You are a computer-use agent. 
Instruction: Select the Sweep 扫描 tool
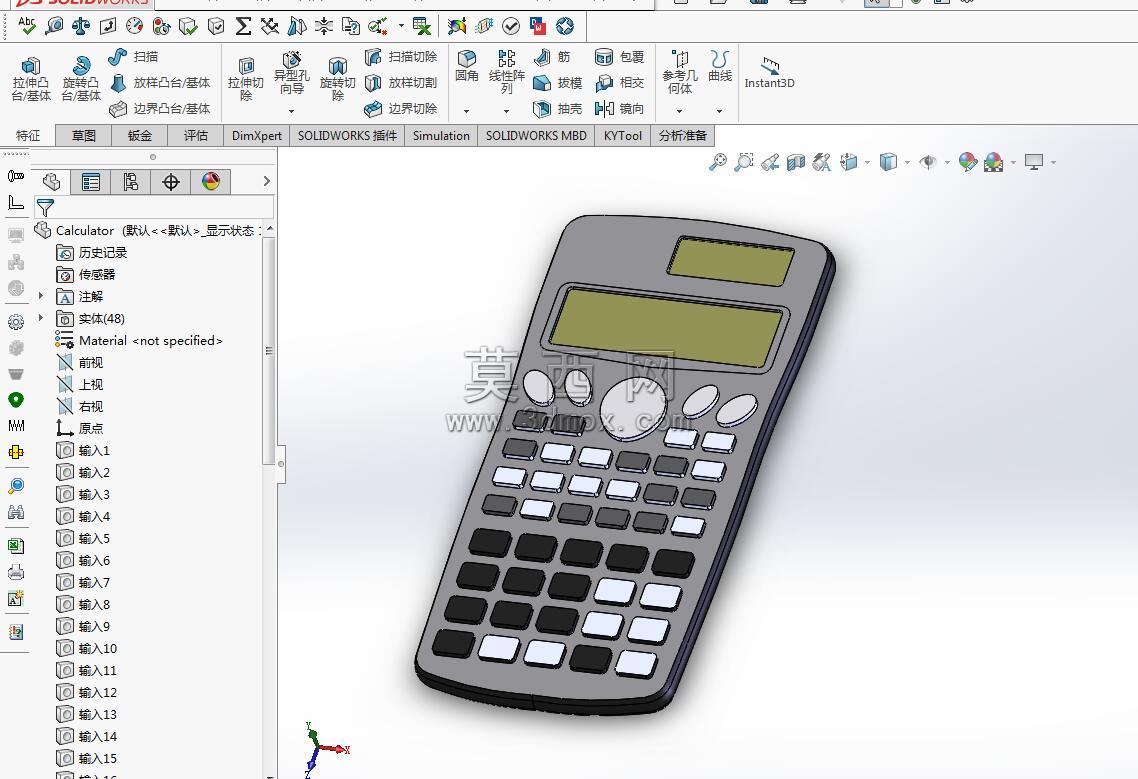tap(133, 57)
